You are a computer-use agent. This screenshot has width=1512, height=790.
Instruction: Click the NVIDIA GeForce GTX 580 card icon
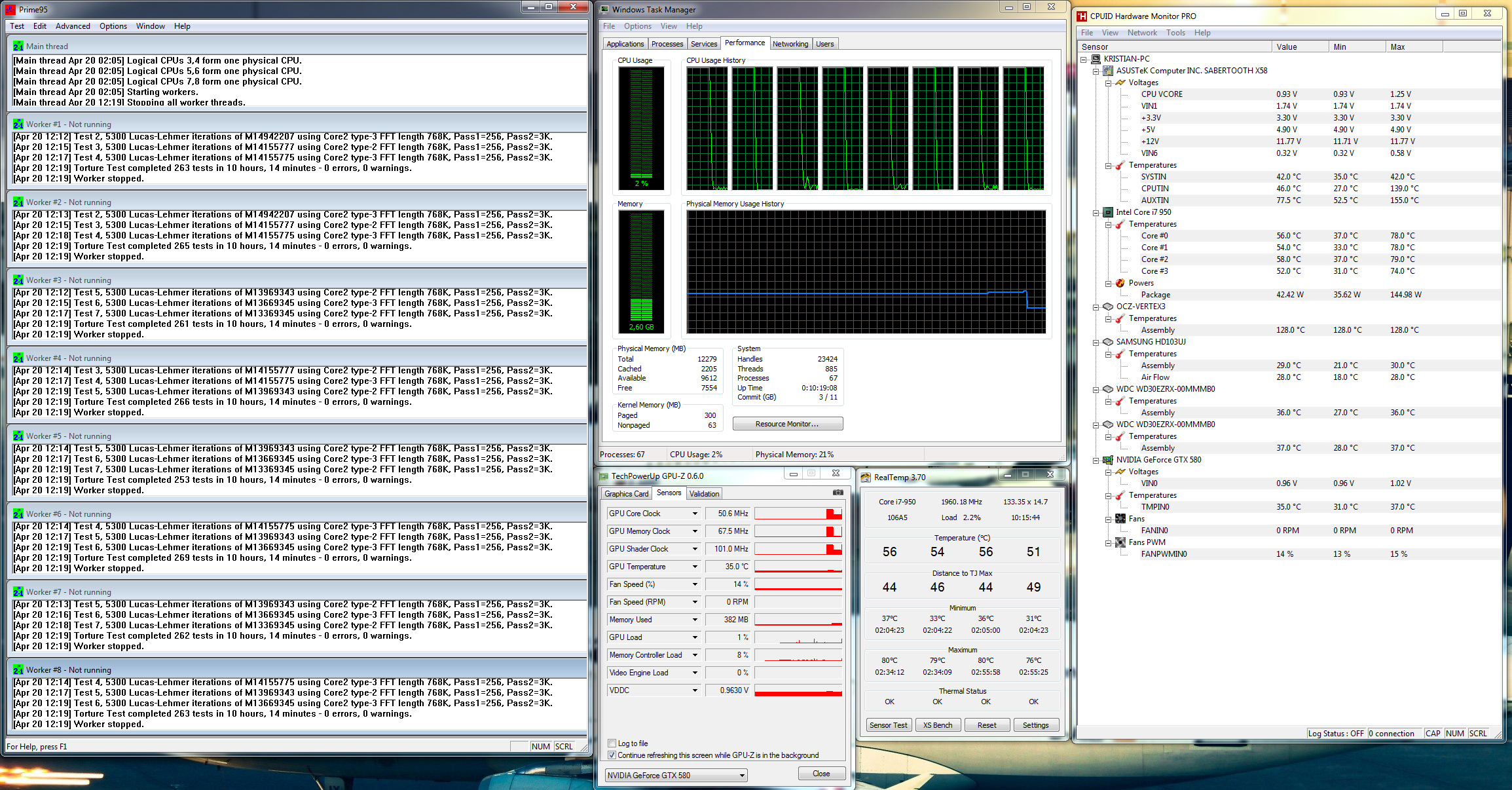[x=1108, y=460]
